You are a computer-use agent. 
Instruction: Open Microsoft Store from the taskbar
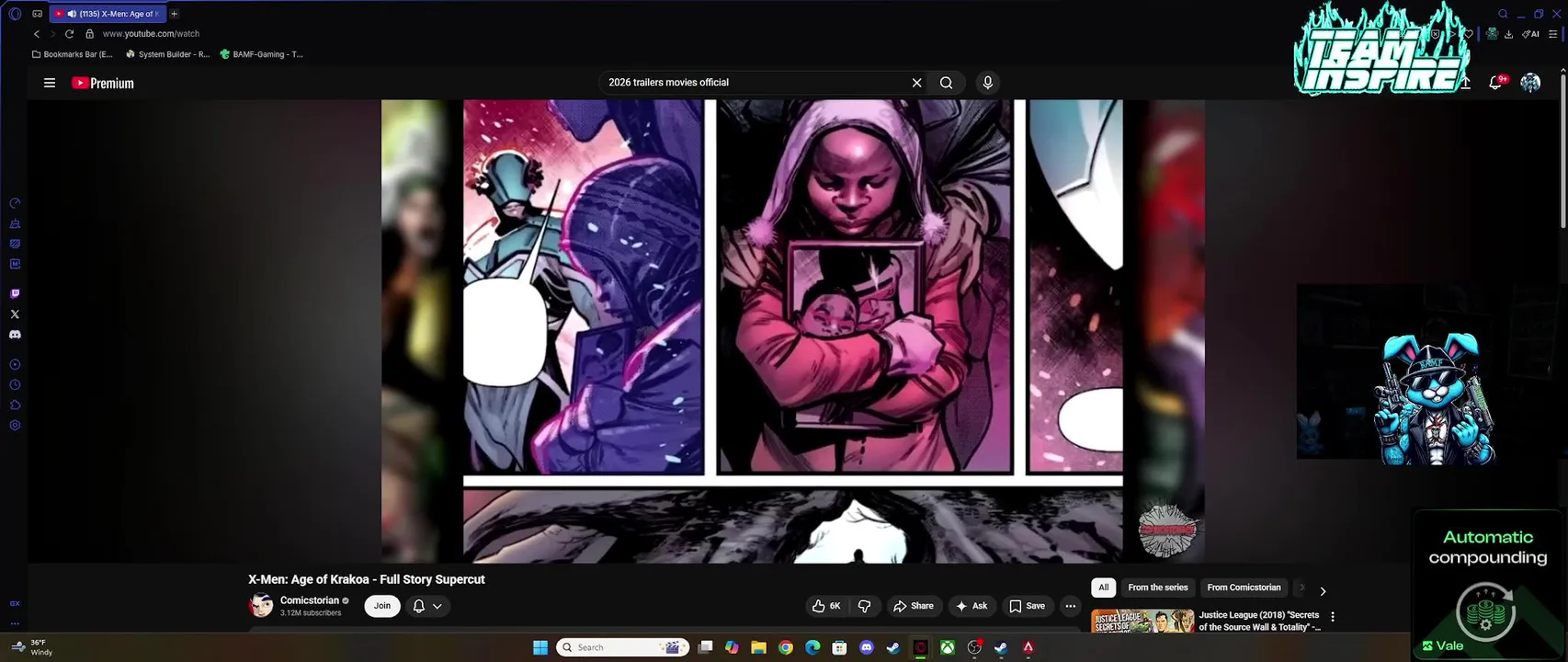point(839,647)
